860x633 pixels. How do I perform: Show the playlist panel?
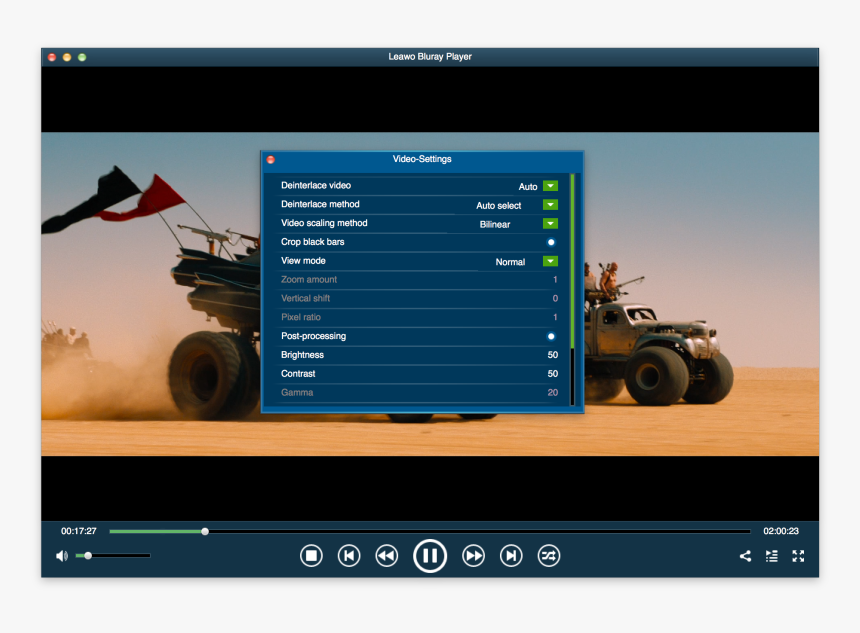point(772,556)
